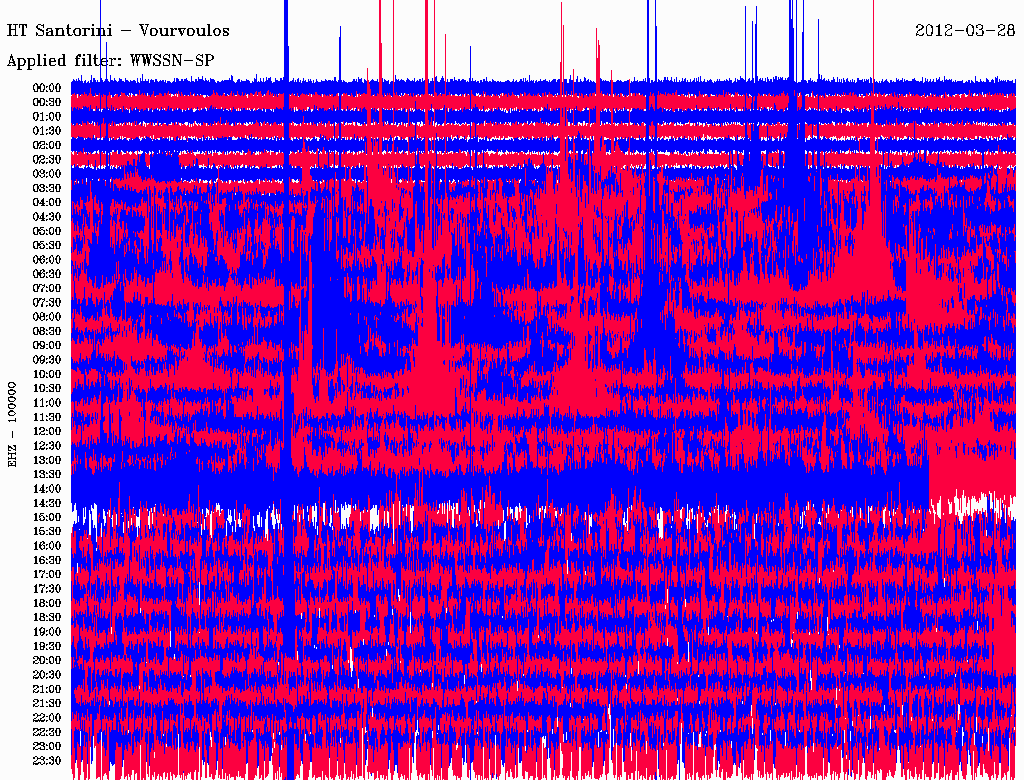
Task: Click the 21:00 time label
Action: click(47, 689)
